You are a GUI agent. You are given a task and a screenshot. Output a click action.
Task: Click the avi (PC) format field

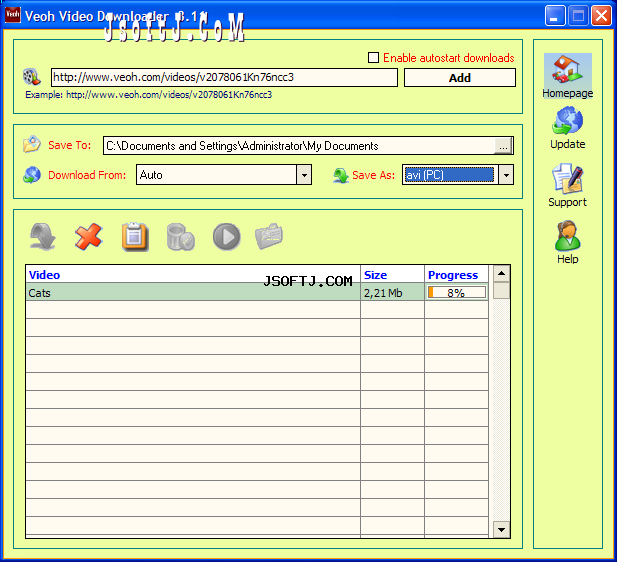tap(450, 175)
